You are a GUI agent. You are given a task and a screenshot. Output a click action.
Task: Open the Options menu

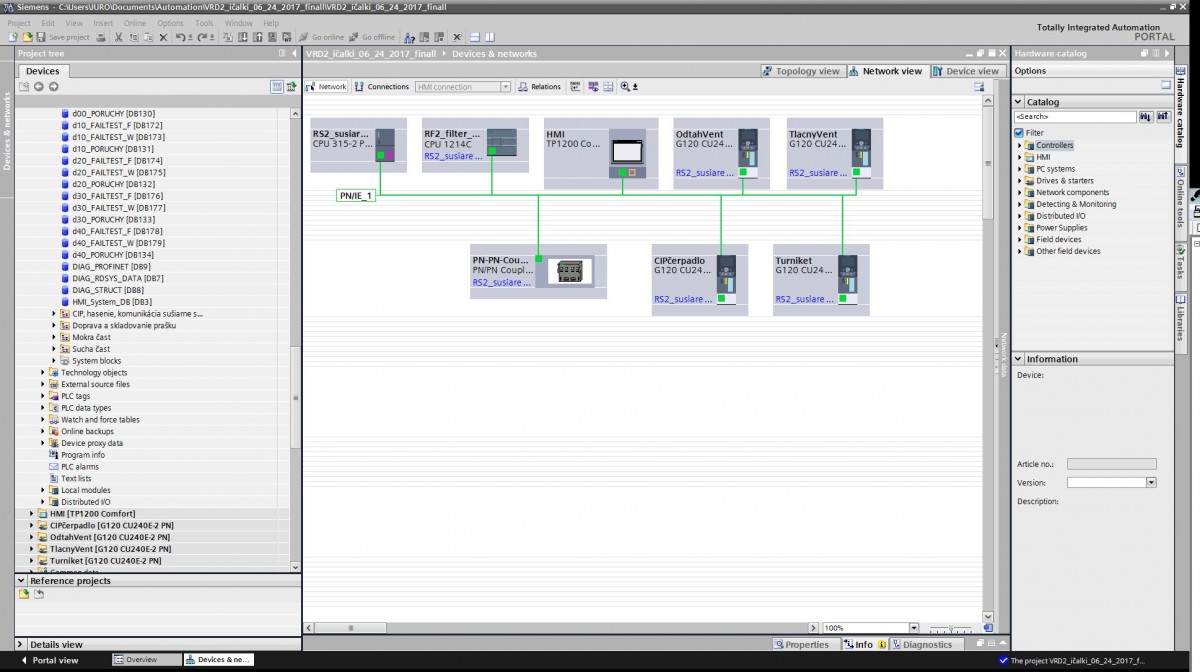click(x=170, y=23)
